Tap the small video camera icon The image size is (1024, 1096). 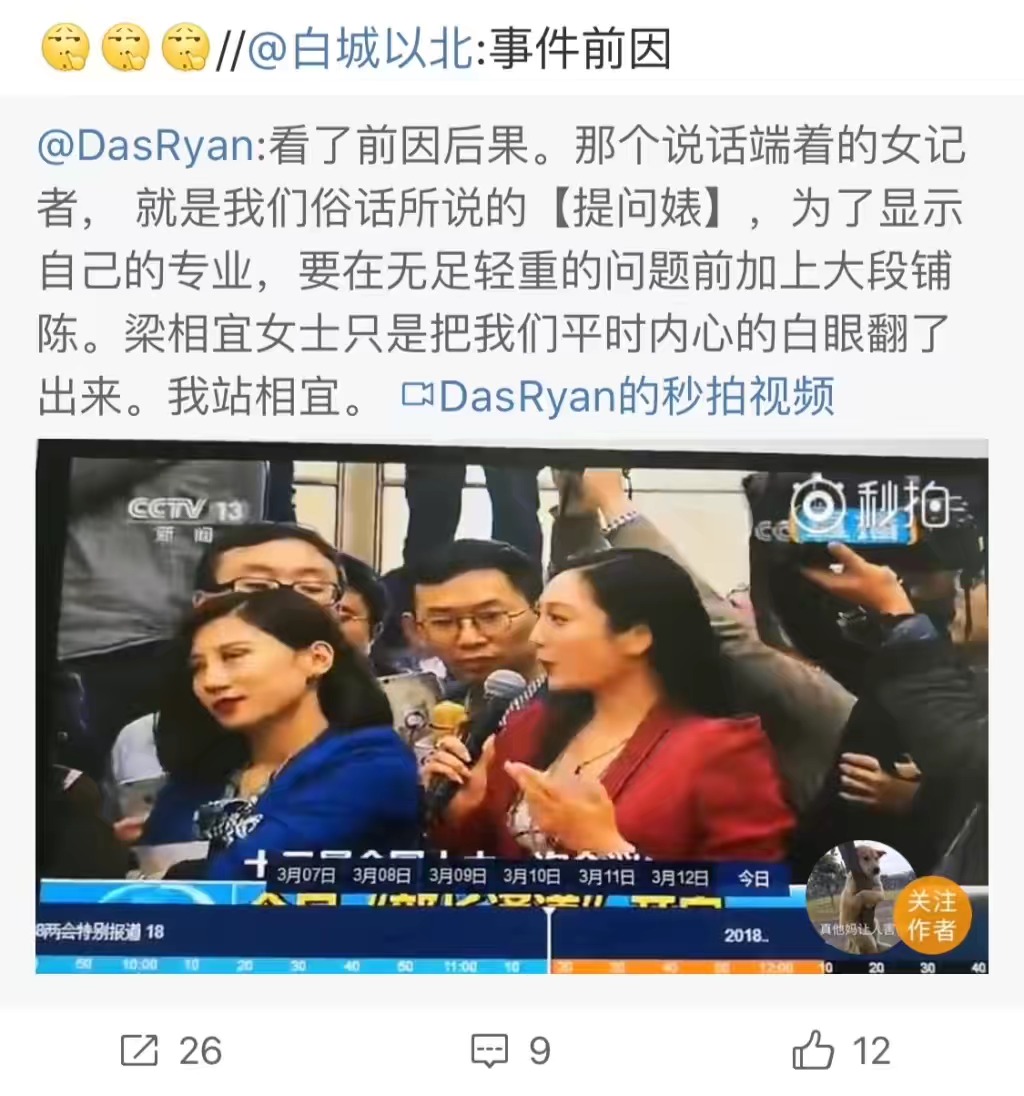pyautogui.click(x=417, y=396)
